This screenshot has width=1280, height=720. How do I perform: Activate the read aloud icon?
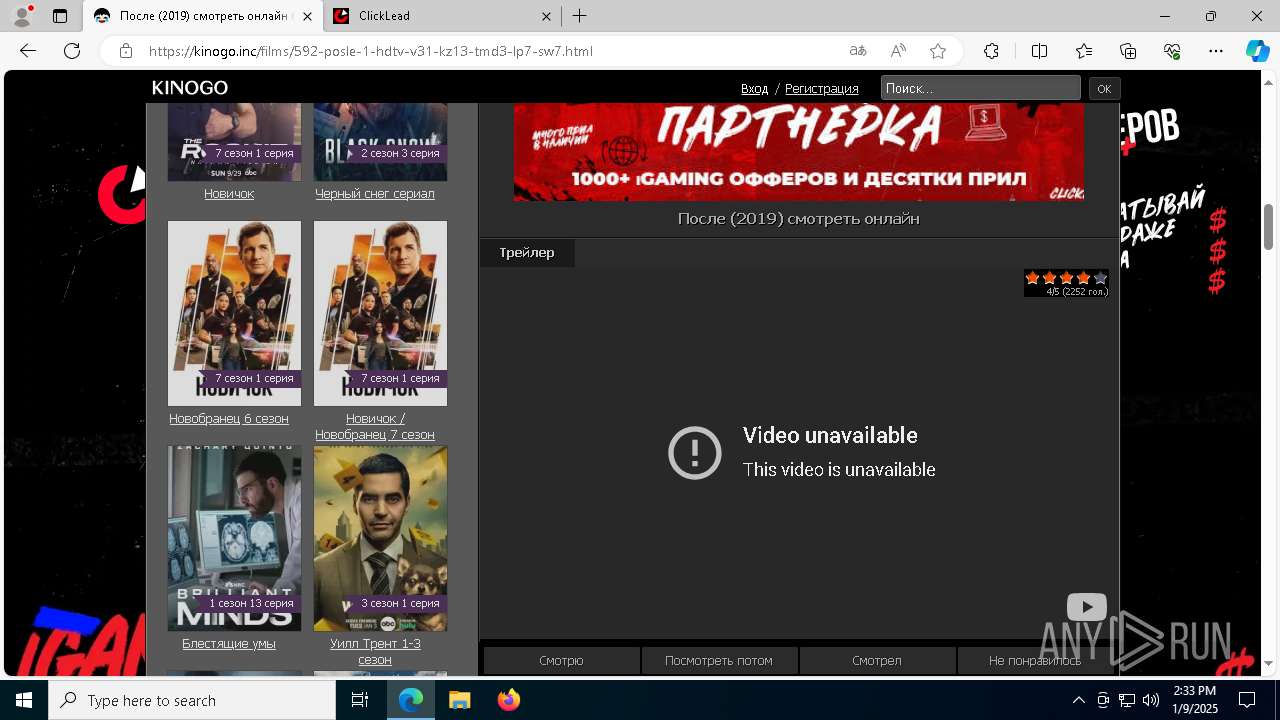[x=898, y=51]
